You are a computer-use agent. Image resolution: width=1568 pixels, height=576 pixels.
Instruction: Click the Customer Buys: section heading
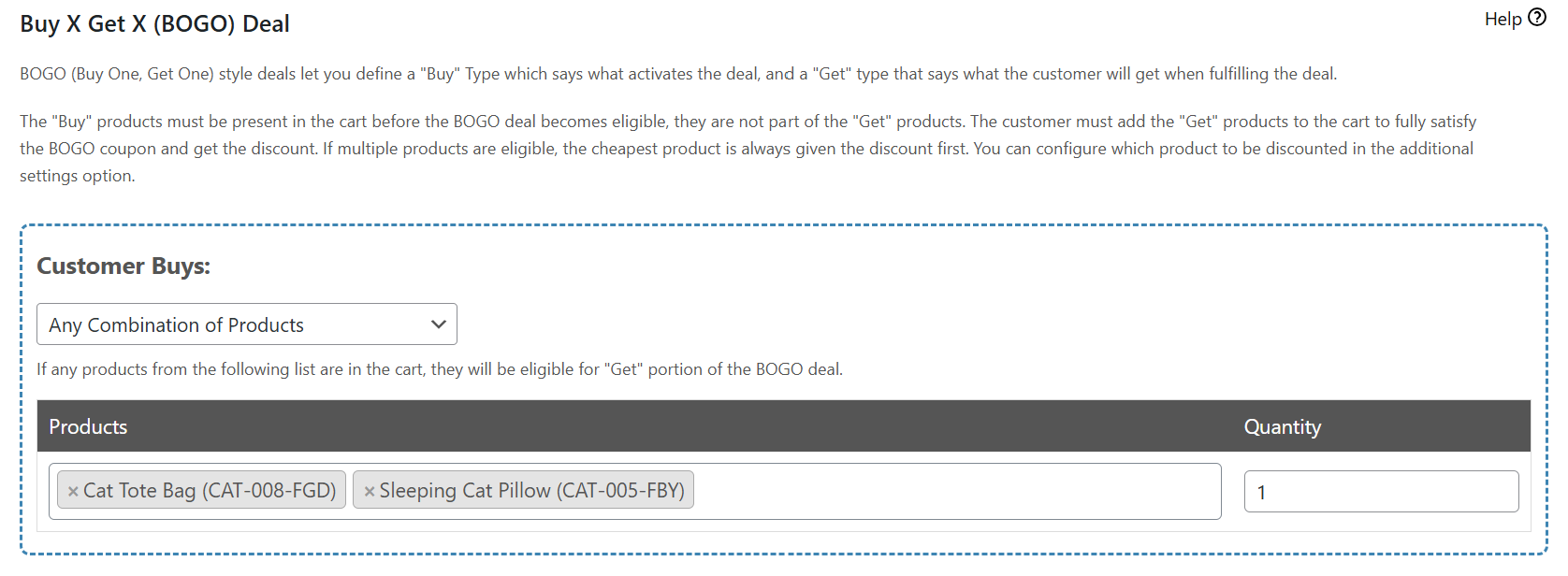coord(123,266)
